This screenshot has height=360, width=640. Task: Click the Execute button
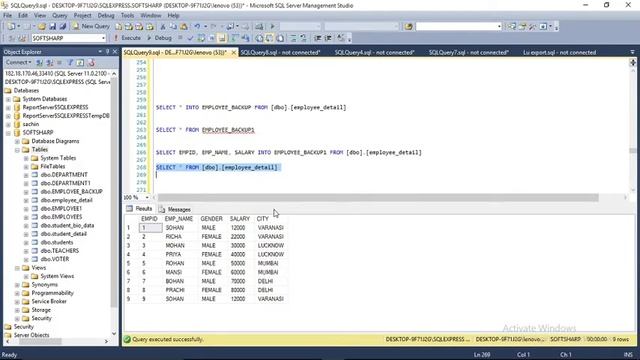click(x=127, y=38)
